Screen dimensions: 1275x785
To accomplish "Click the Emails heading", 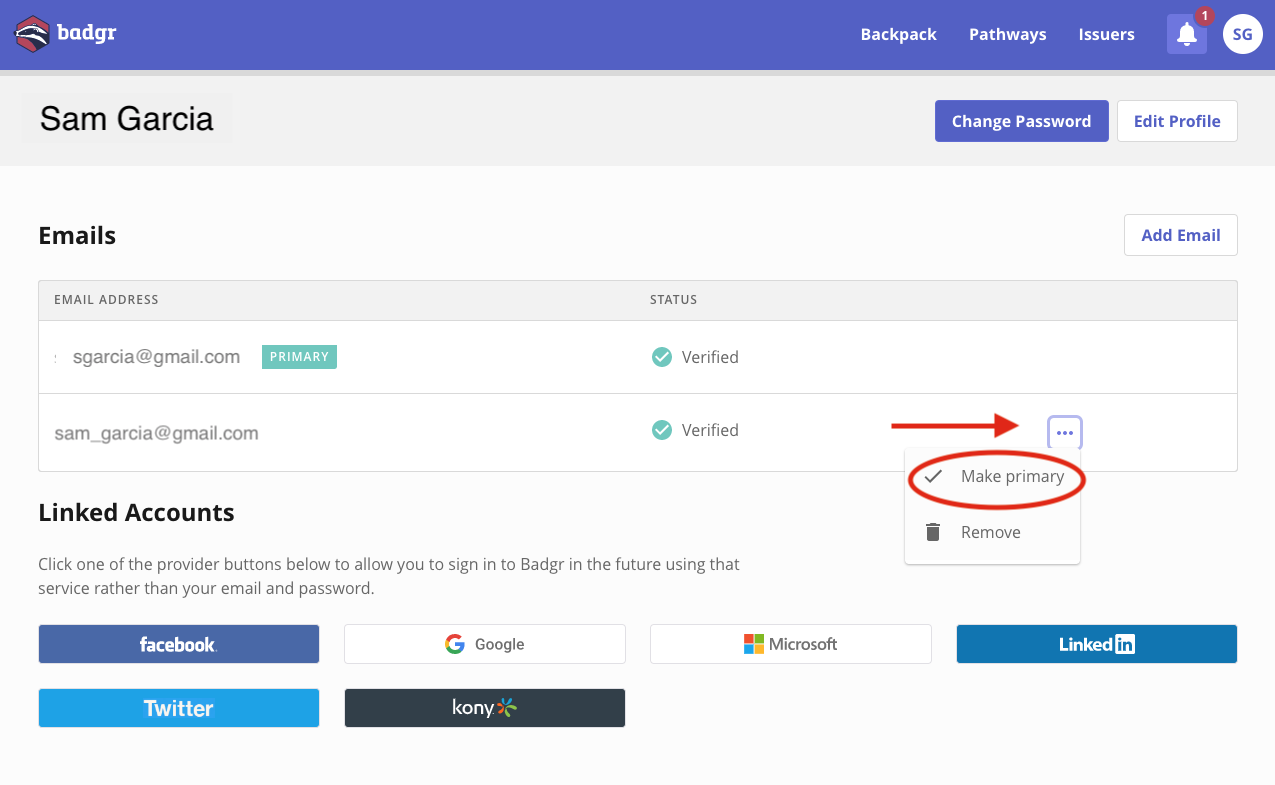I will (x=77, y=236).
